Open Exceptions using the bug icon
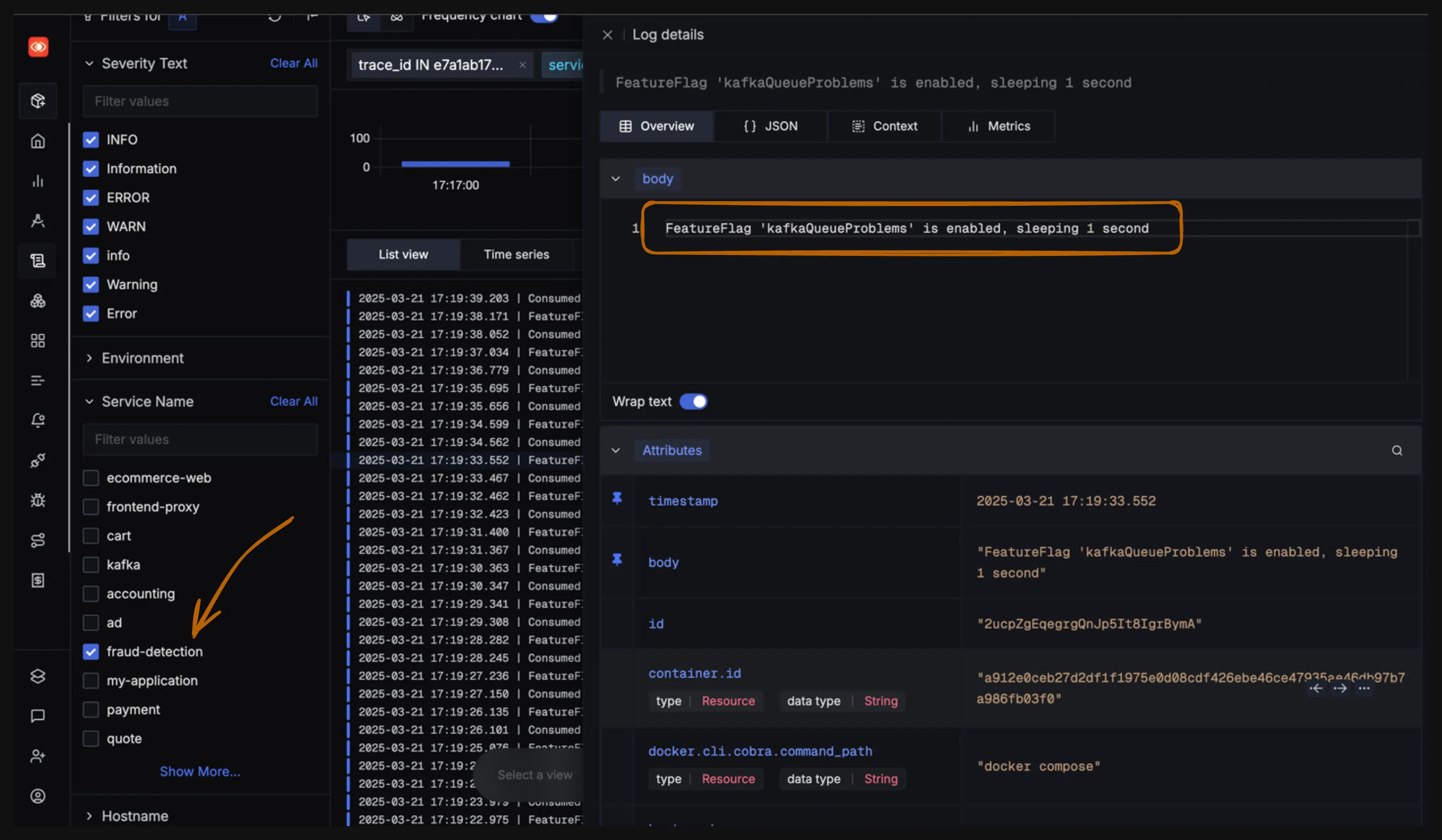The width and height of the screenshot is (1442, 840). coord(38,501)
